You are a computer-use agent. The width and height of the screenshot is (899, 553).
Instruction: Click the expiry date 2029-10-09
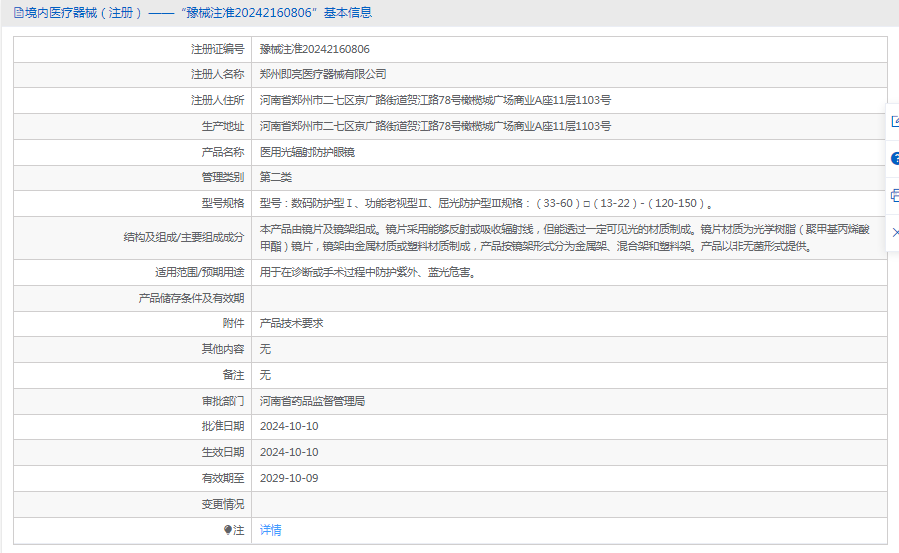point(288,478)
